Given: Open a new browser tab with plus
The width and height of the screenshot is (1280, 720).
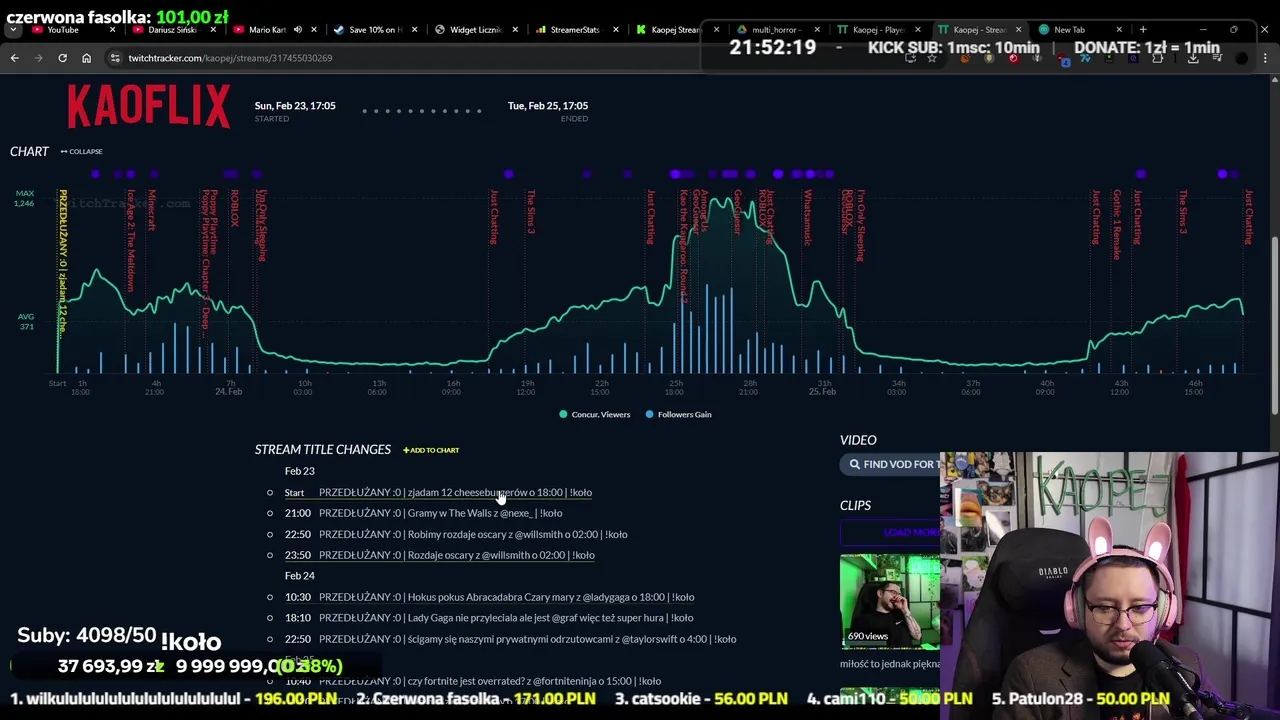Looking at the screenshot, I should click(1143, 30).
